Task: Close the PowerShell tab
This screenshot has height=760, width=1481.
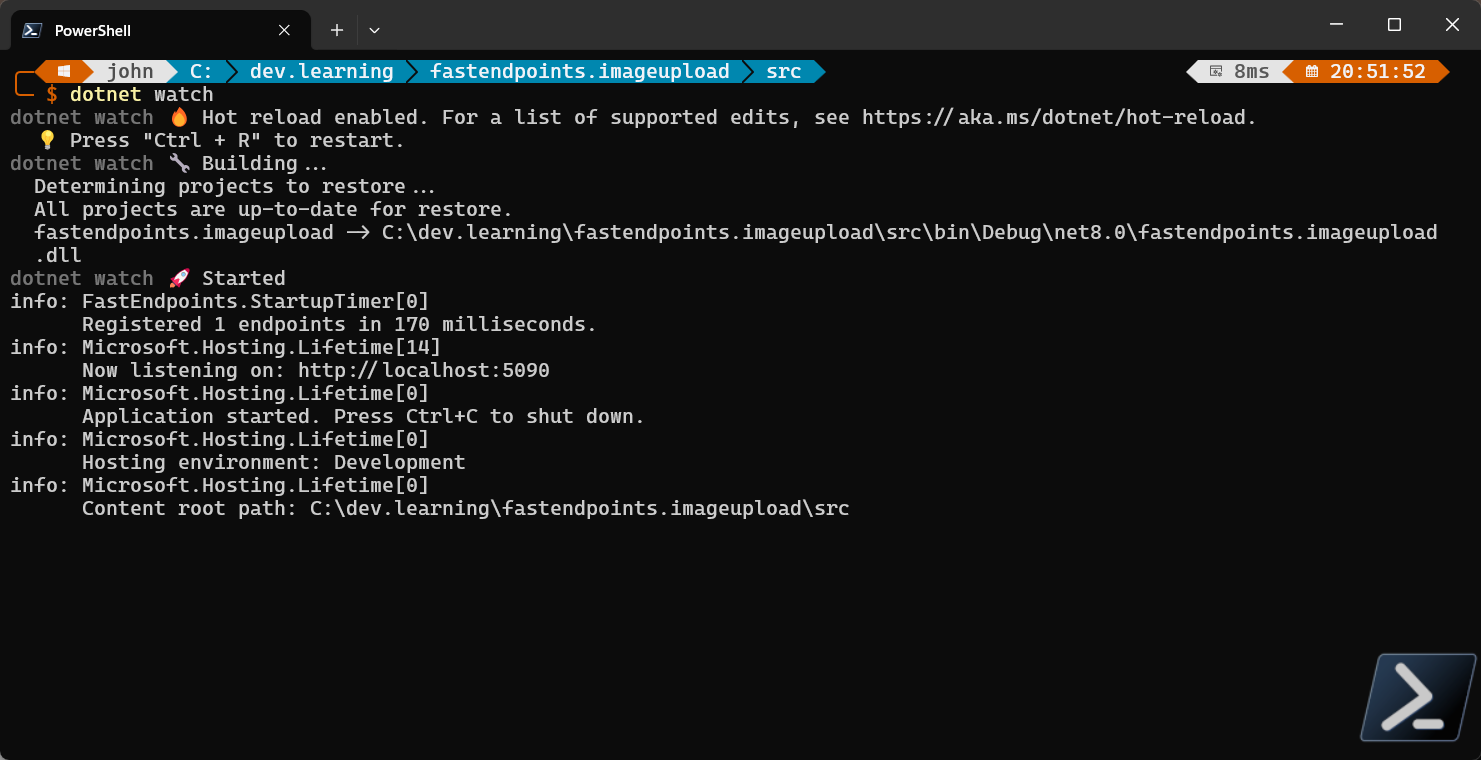Action: [284, 30]
